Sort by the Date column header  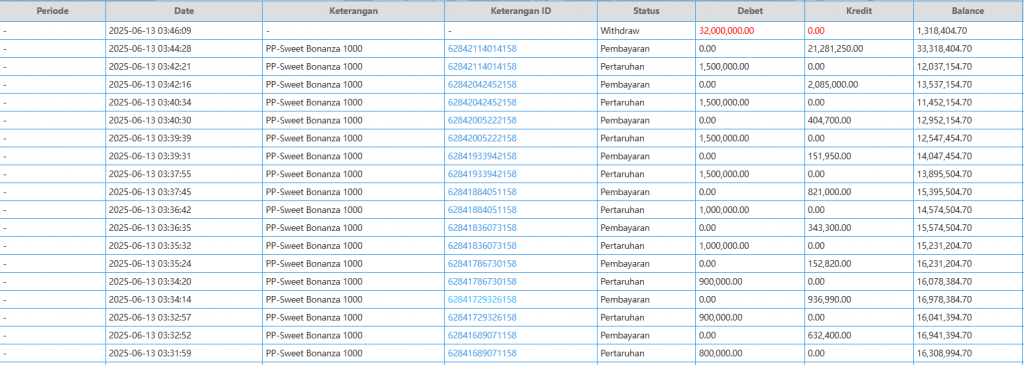click(x=184, y=11)
